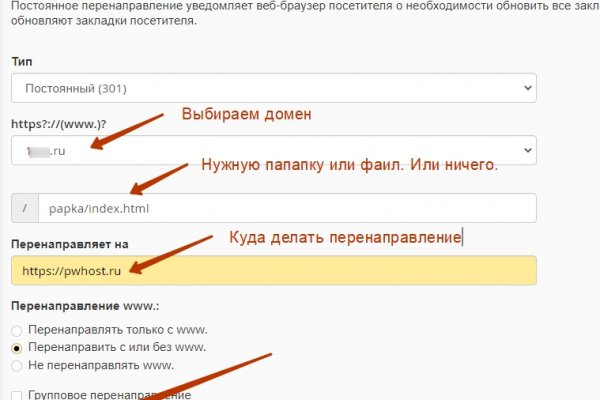Click the red arrow pointing at path field
This screenshot has height=400, width=600.
(x=160, y=177)
